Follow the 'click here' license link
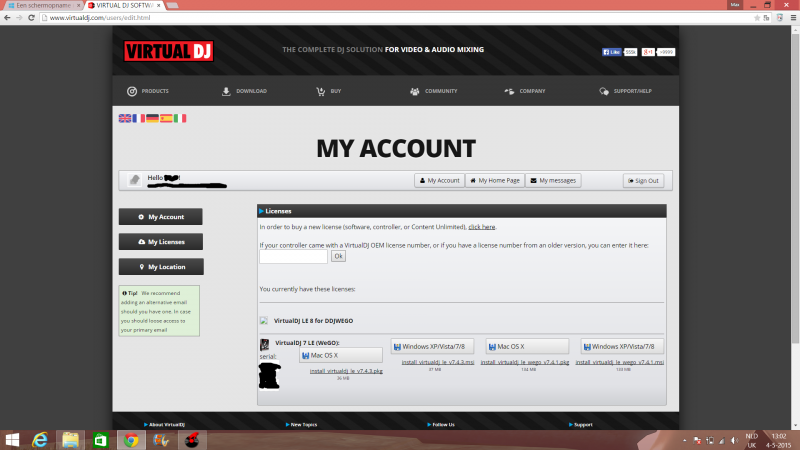Screen dimensions: 800x450 [x=481, y=227]
